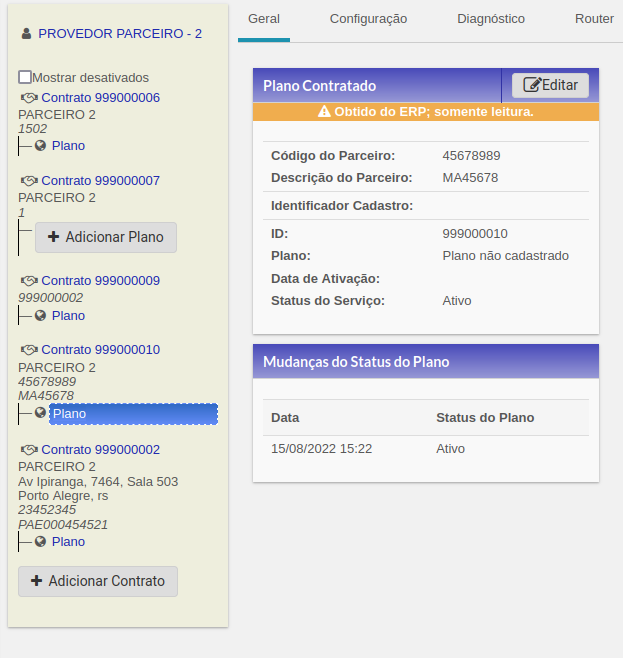Click globe icon under Contrato 999000006

(40, 146)
